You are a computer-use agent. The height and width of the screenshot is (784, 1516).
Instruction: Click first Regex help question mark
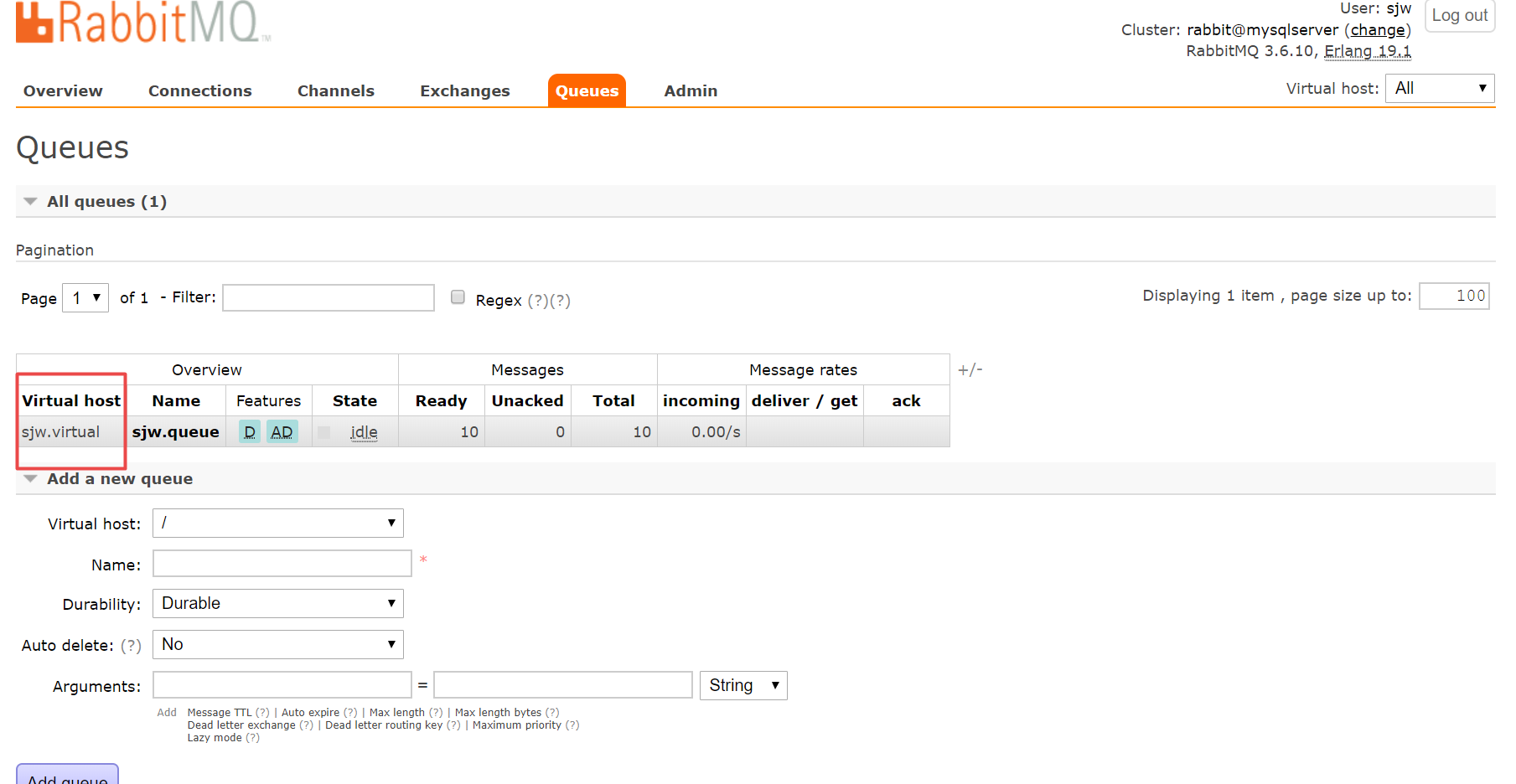pyautogui.click(x=538, y=301)
